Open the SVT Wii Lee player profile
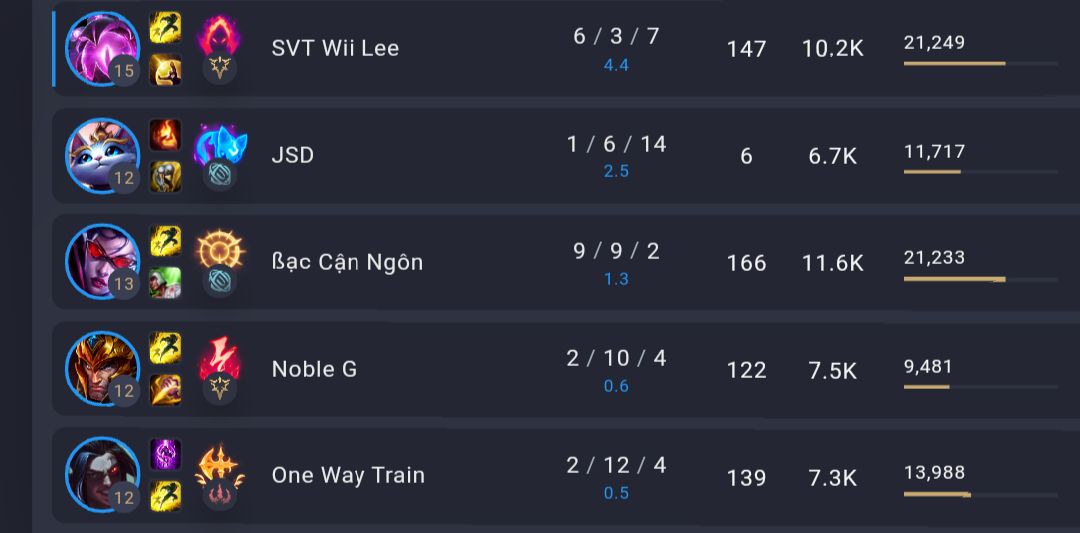The width and height of the screenshot is (1080, 533). pos(335,48)
